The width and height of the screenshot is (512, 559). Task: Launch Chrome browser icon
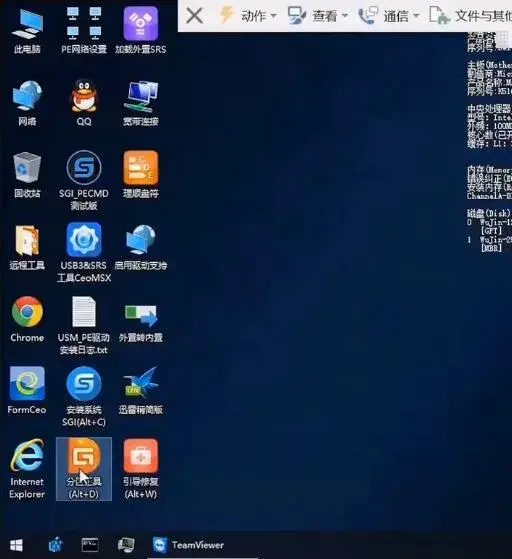[27, 319]
